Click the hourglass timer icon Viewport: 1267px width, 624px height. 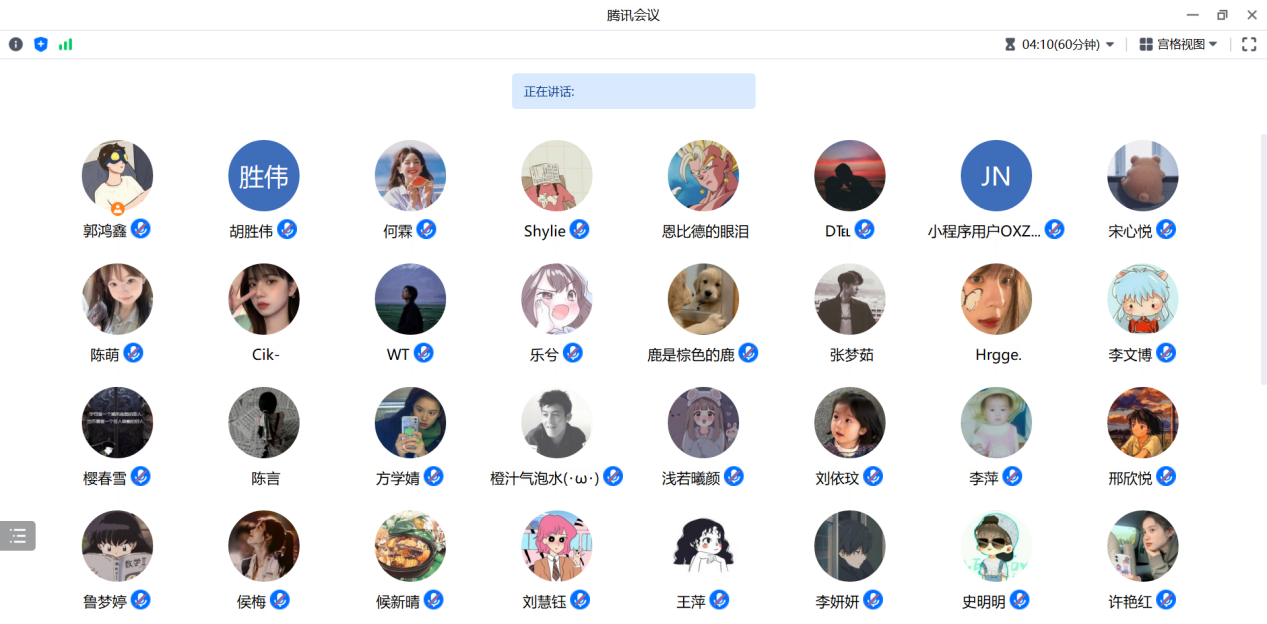[x=1010, y=44]
